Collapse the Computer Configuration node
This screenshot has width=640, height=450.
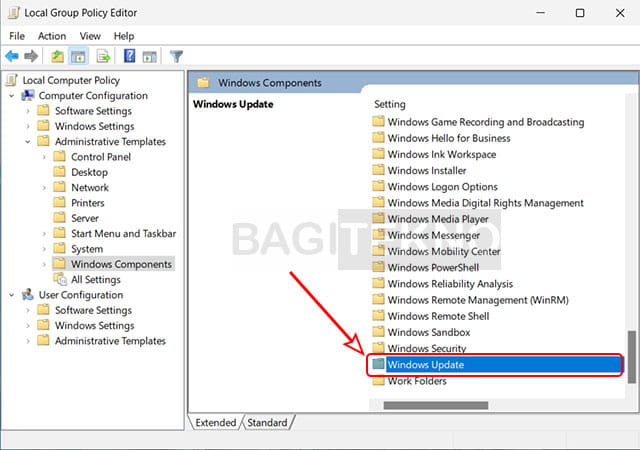[x=11, y=96]
